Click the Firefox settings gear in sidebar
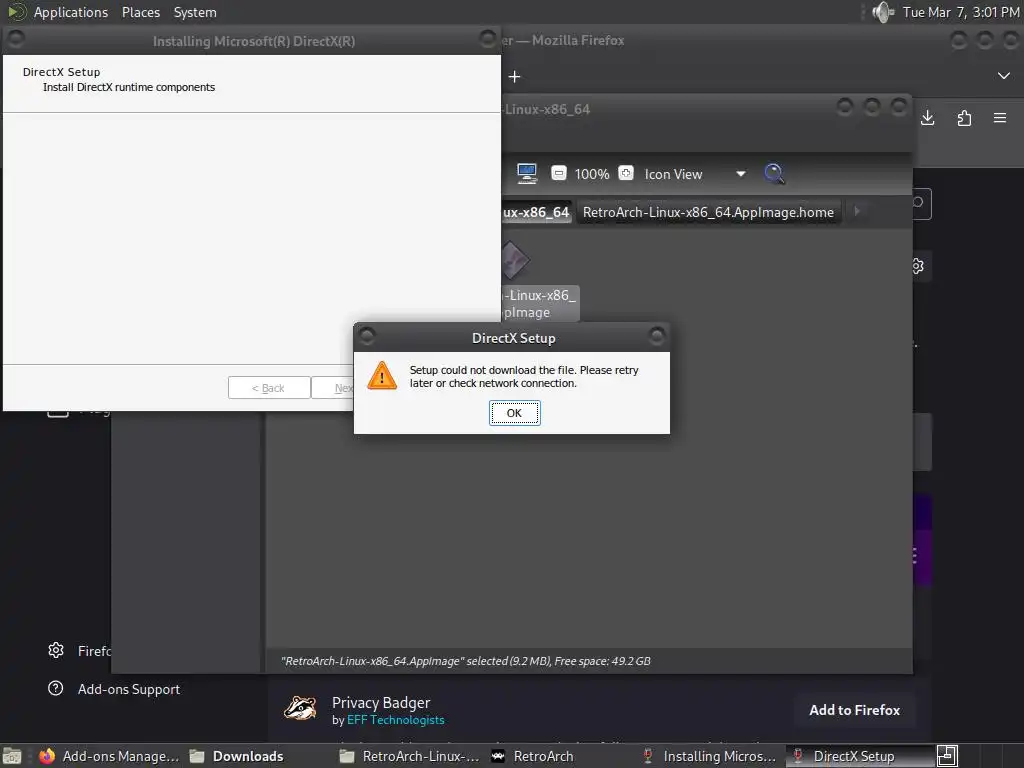The width and height of the screenshot is (1024, 768). pos(56,650)
